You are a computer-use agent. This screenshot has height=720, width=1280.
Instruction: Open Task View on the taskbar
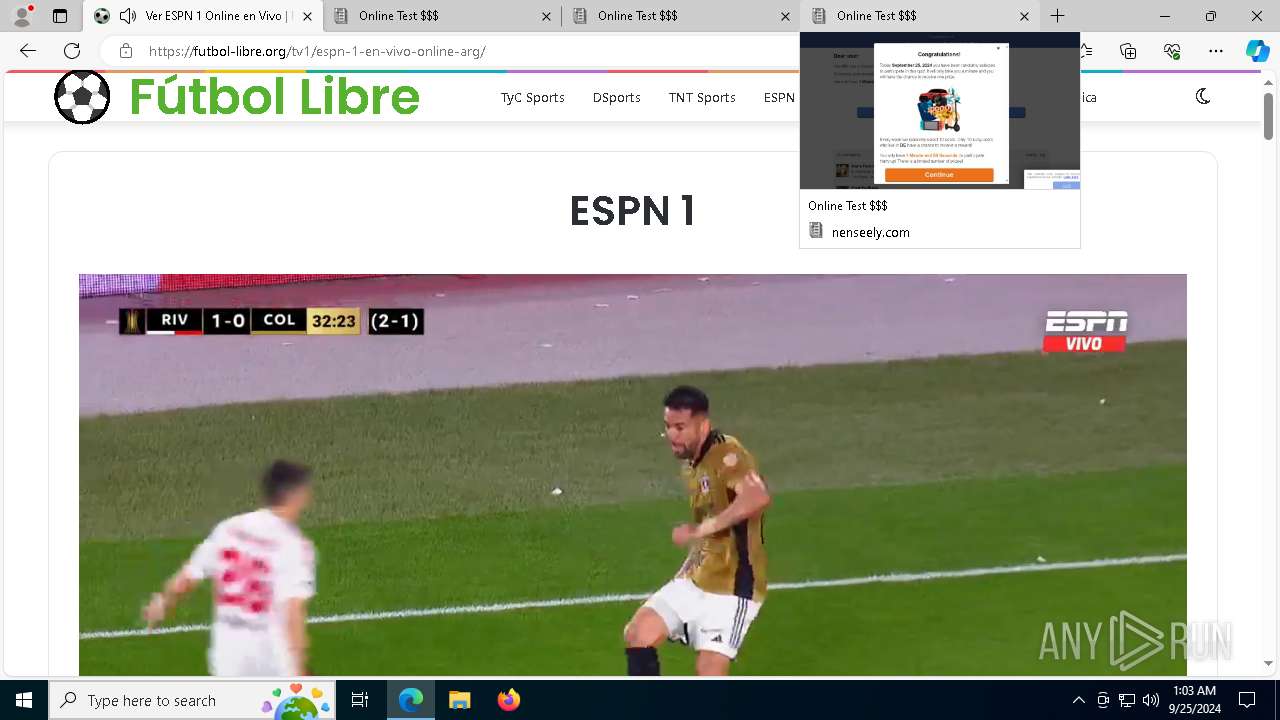(360, 700)
